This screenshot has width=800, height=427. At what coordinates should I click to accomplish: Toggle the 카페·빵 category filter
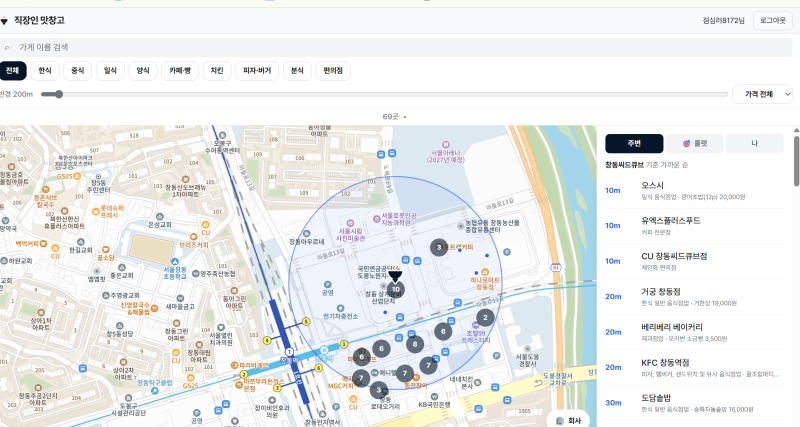click(x=180, y=70)
